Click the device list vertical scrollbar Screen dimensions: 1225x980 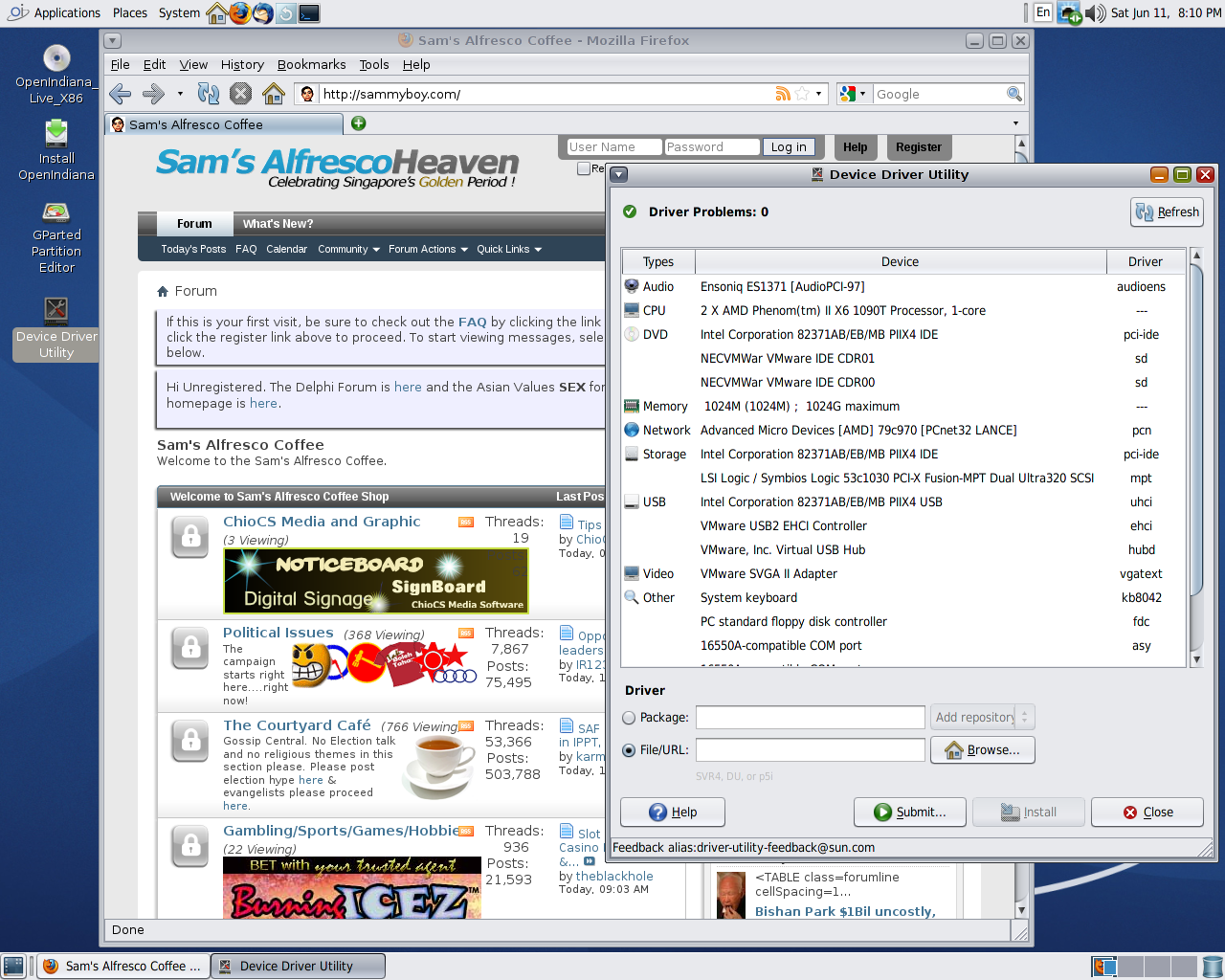pos(1195,431)
